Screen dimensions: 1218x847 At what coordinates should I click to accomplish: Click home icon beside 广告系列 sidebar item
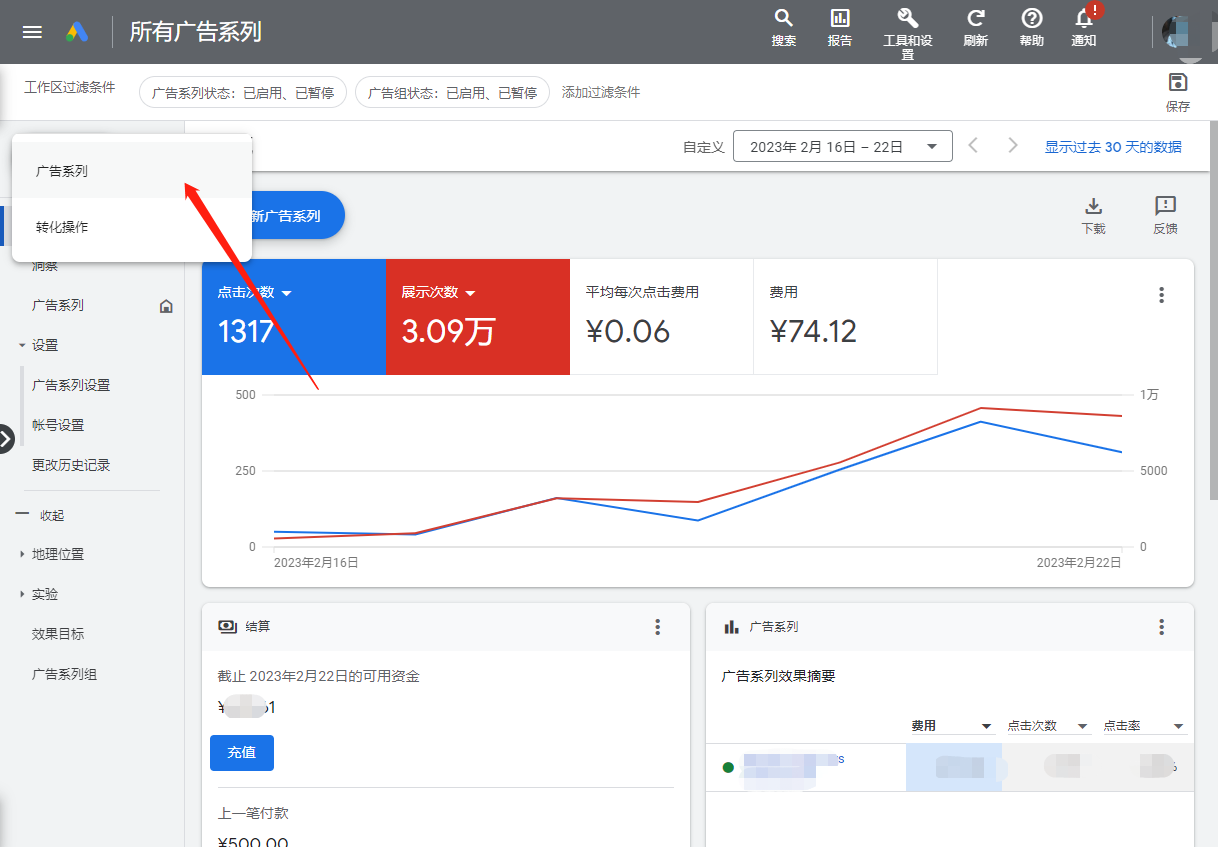(166, 306)
